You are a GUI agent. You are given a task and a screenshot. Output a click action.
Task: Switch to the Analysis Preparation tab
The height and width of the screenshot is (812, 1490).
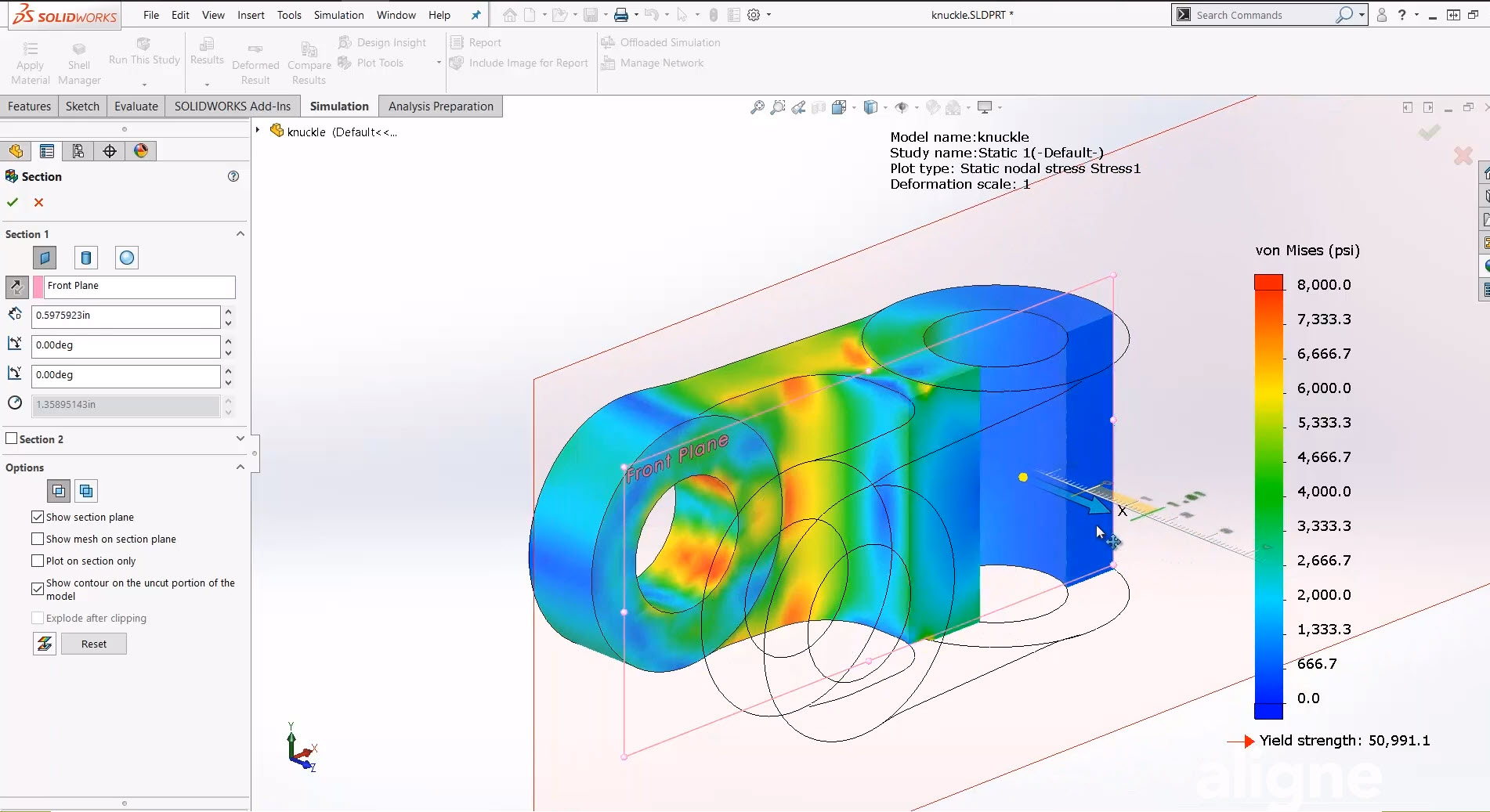click(x=439, y=106)
